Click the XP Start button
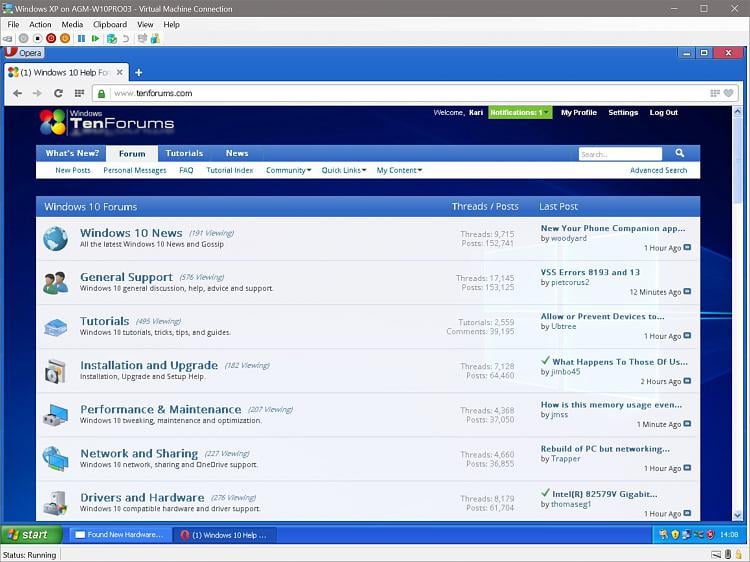 pyautogui.click(x=32, y=535)
